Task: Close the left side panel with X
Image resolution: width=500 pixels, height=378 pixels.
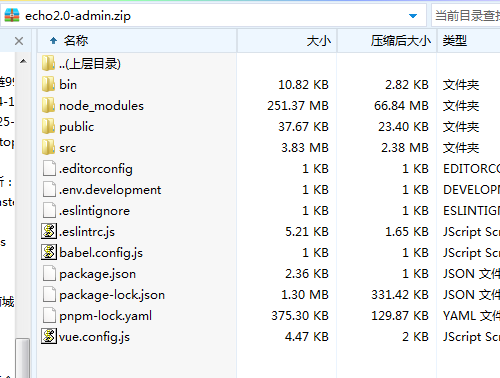Action: coord(19,41)
